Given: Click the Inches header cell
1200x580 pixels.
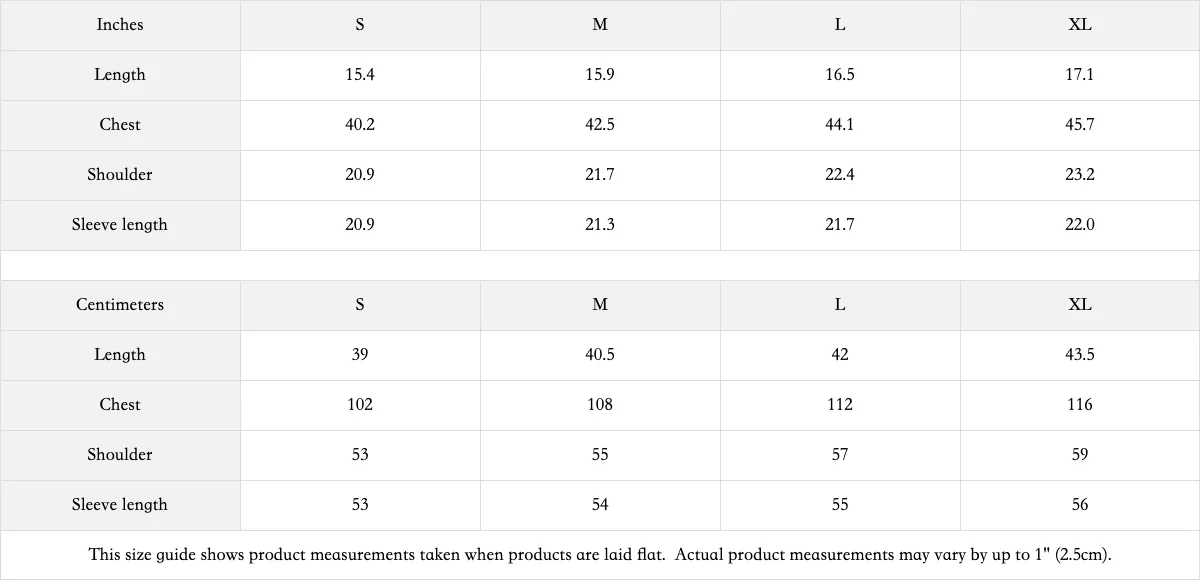Looking at the screenshot, I should click(120, 25).
